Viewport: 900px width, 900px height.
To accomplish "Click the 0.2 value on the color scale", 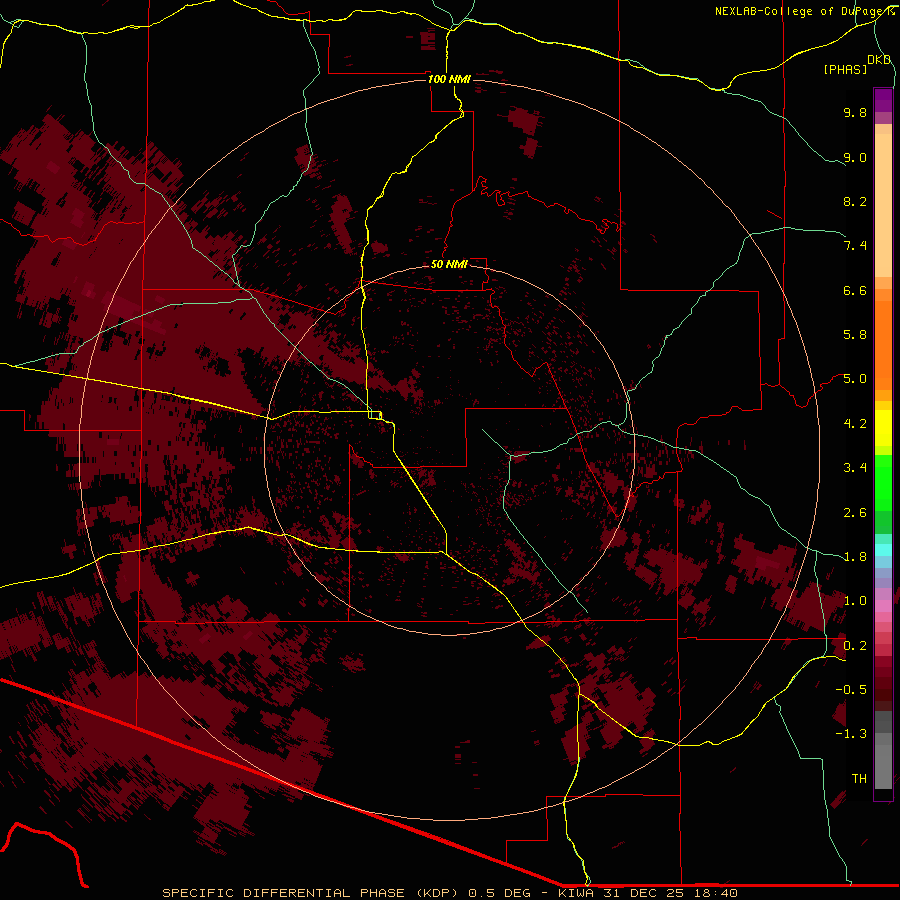I will pyautogui.click(x=855, y=646).
